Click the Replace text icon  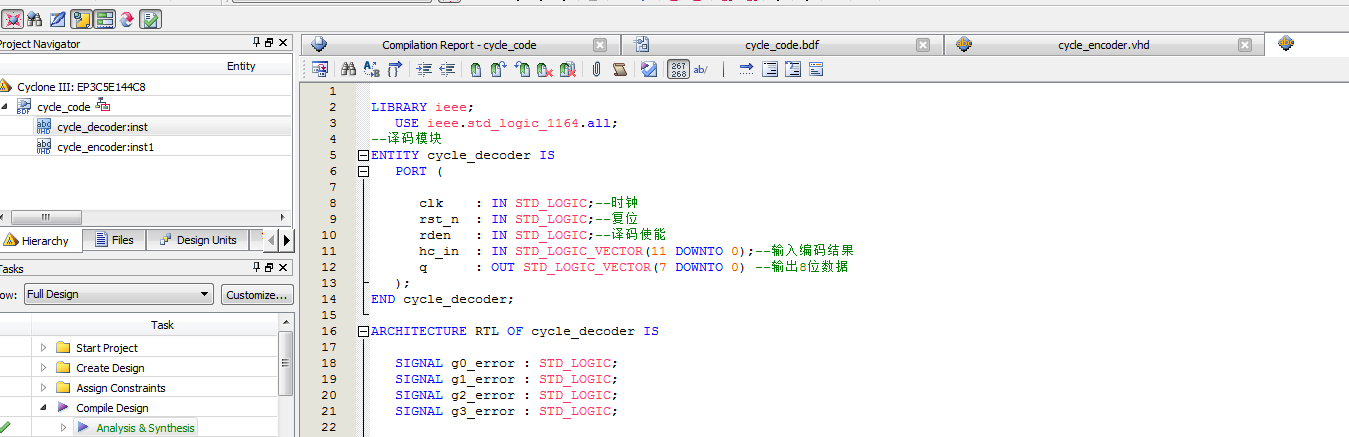(x=371, y=69)
